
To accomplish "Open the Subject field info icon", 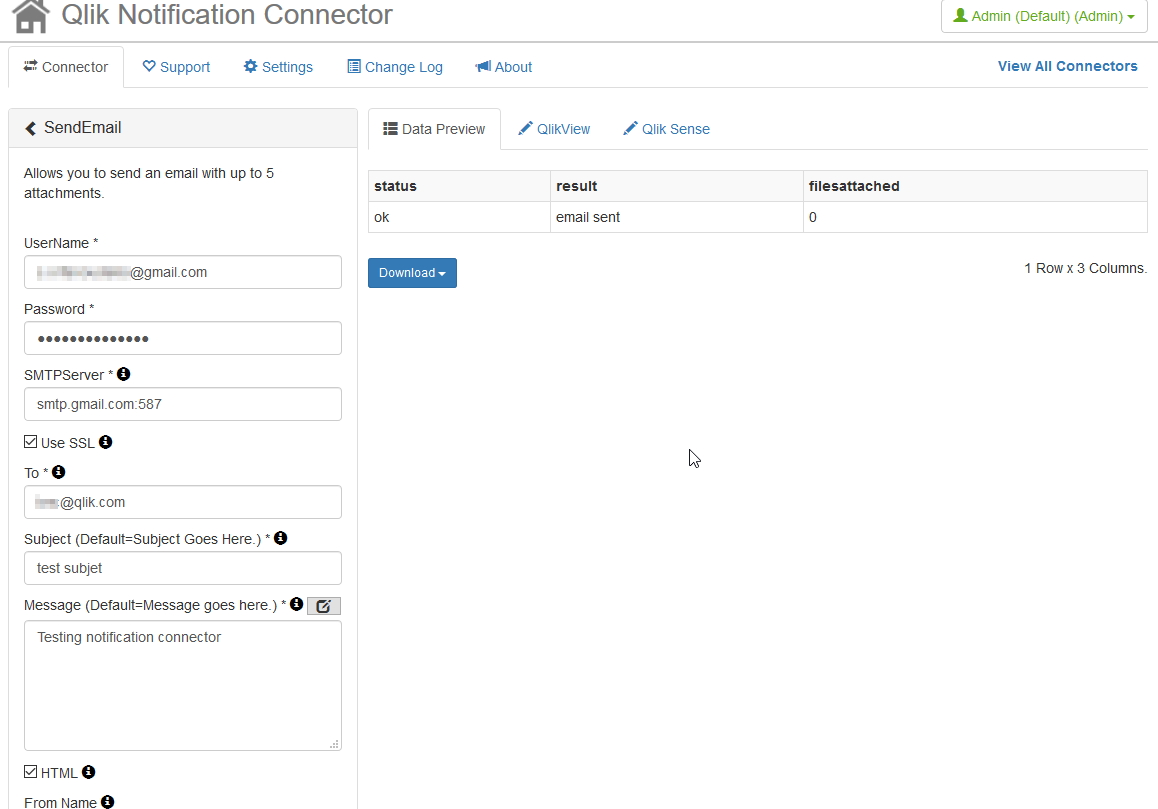I will [280, 537].
